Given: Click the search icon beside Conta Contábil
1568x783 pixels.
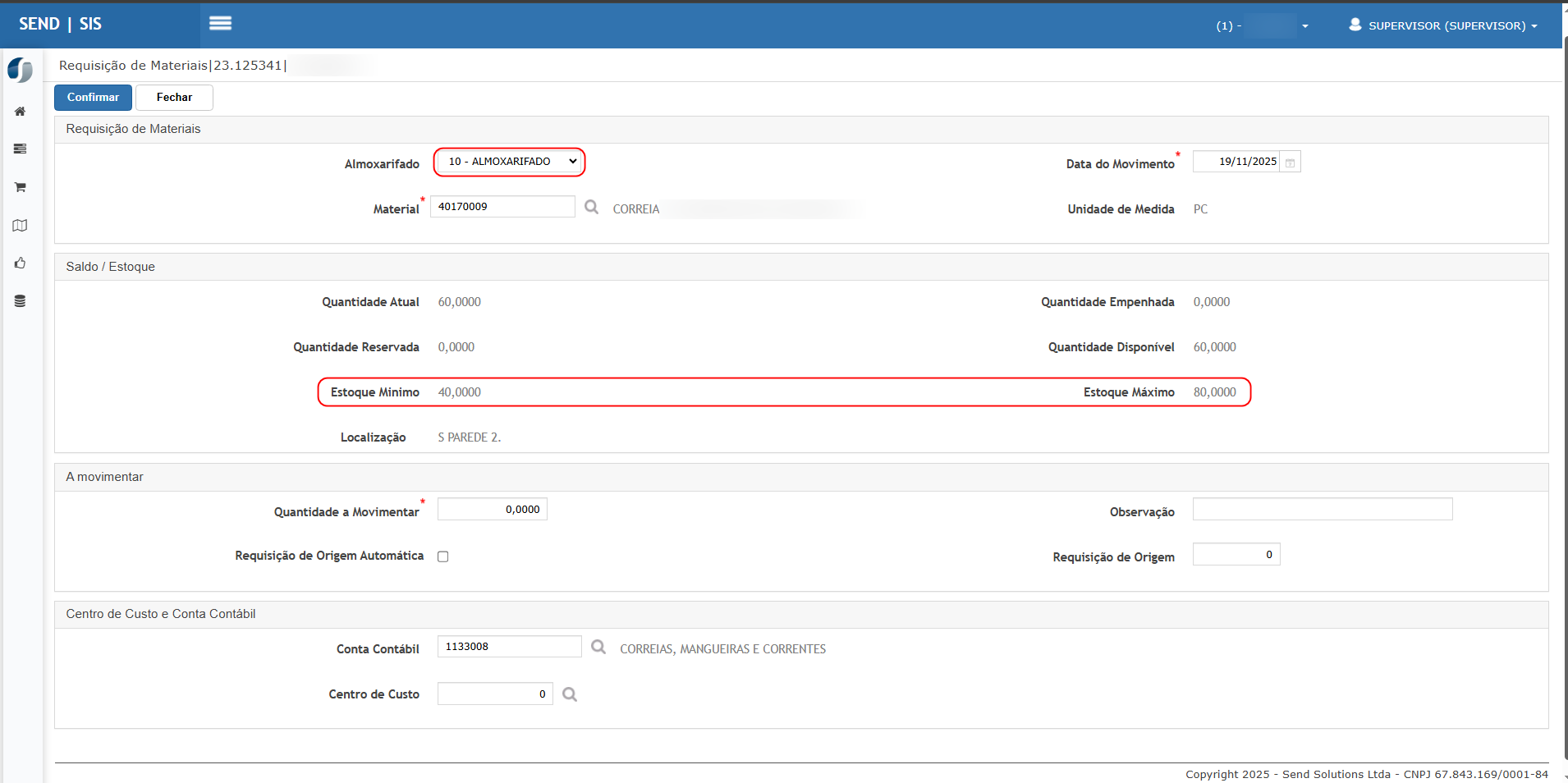Looking at the screenshot, I should tap(598, 648).
